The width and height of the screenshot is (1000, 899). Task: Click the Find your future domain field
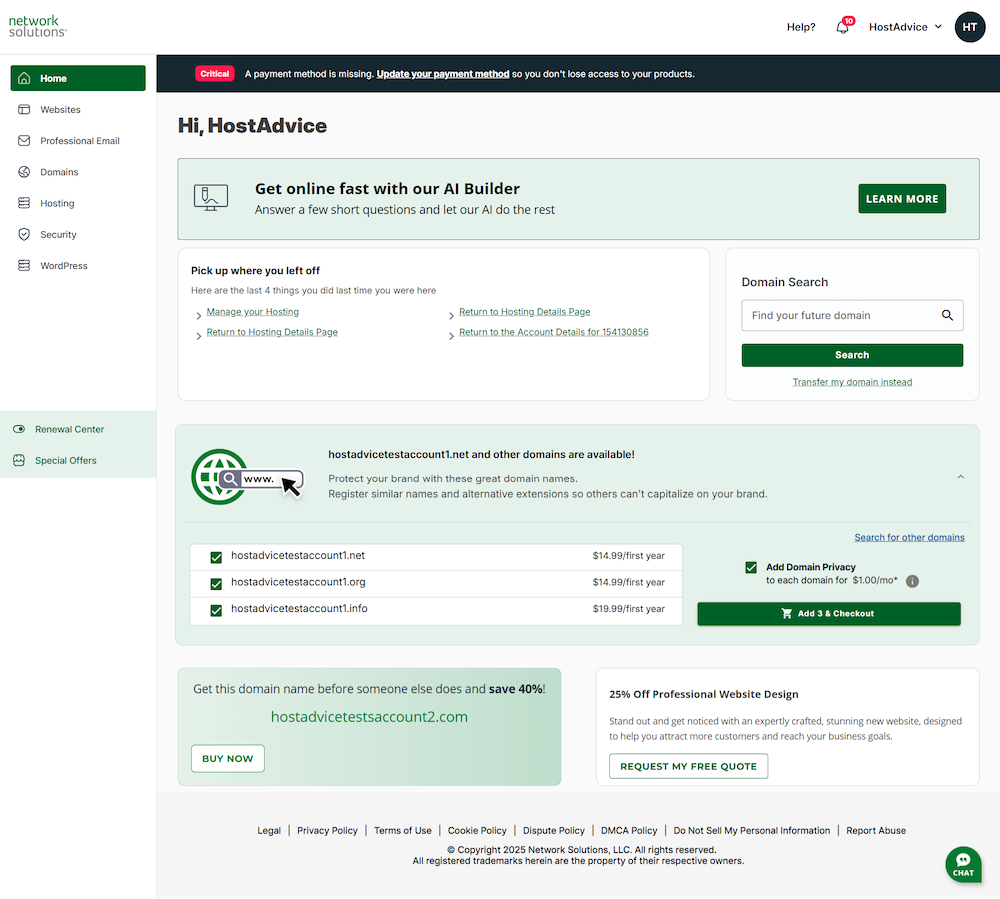click(x=838, y=316)
